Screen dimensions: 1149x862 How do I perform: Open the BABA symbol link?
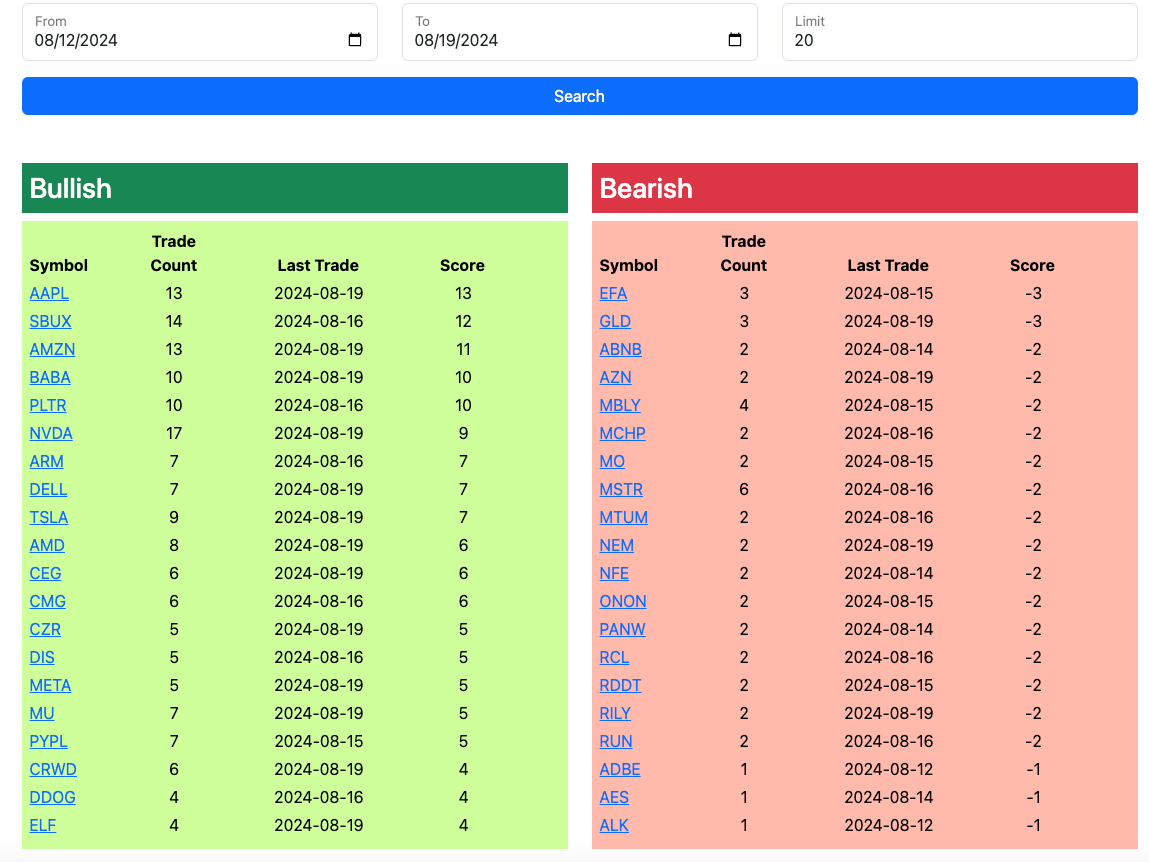point(50,377)
